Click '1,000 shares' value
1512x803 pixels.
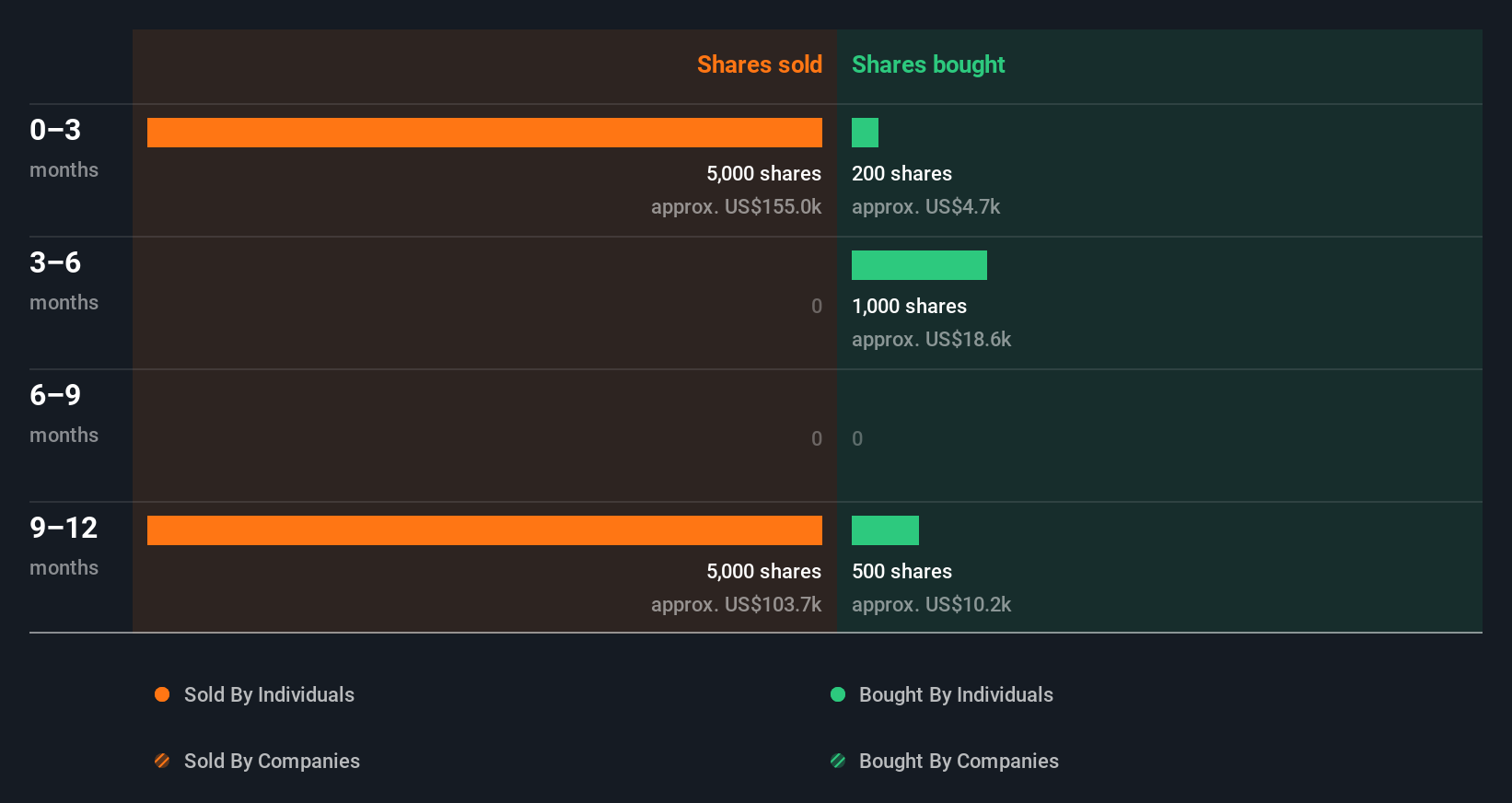[909, 307]
